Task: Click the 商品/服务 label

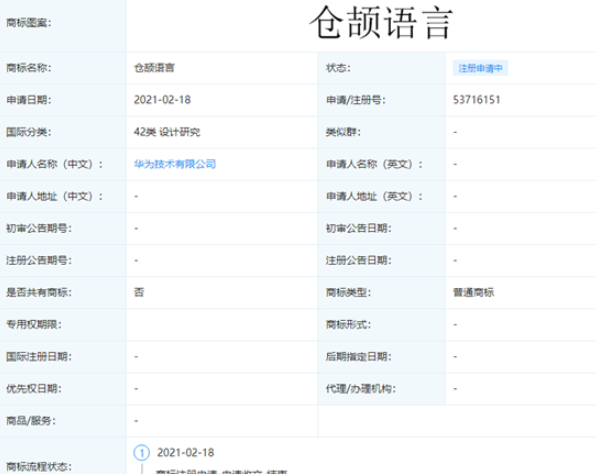Action: (x=30, y=421)
